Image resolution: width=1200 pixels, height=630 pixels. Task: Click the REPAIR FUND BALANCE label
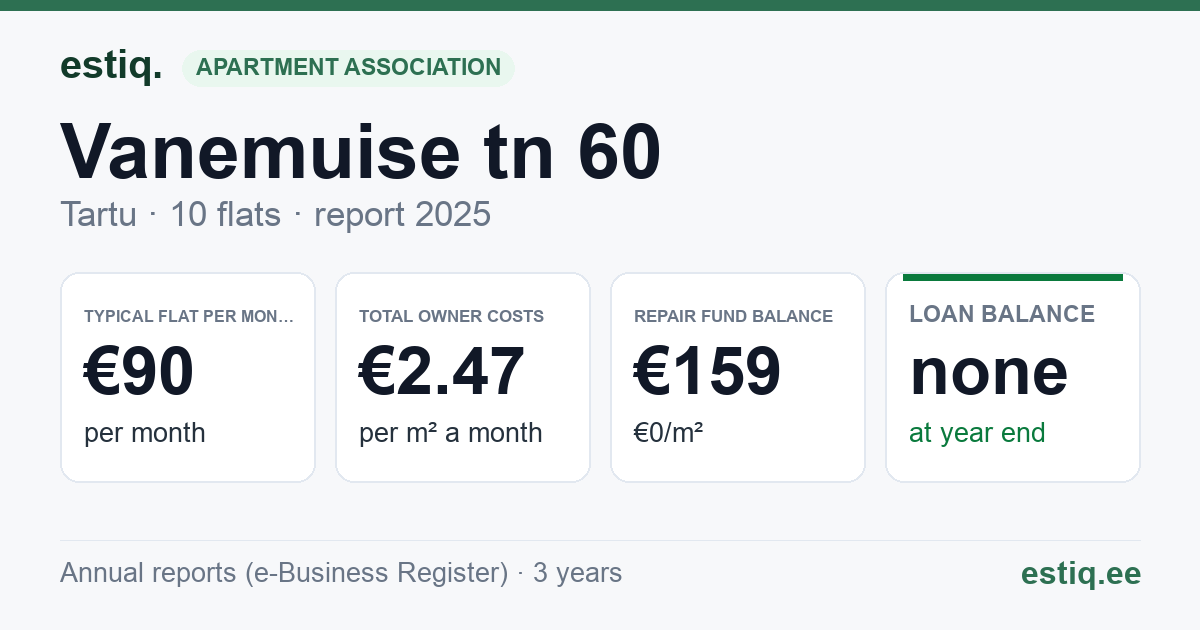pos(733,316)
